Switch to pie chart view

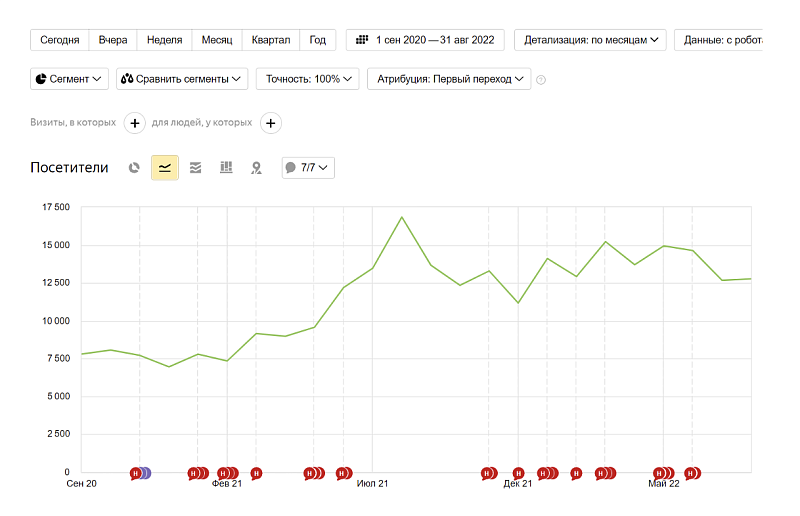tap(134, 168)
